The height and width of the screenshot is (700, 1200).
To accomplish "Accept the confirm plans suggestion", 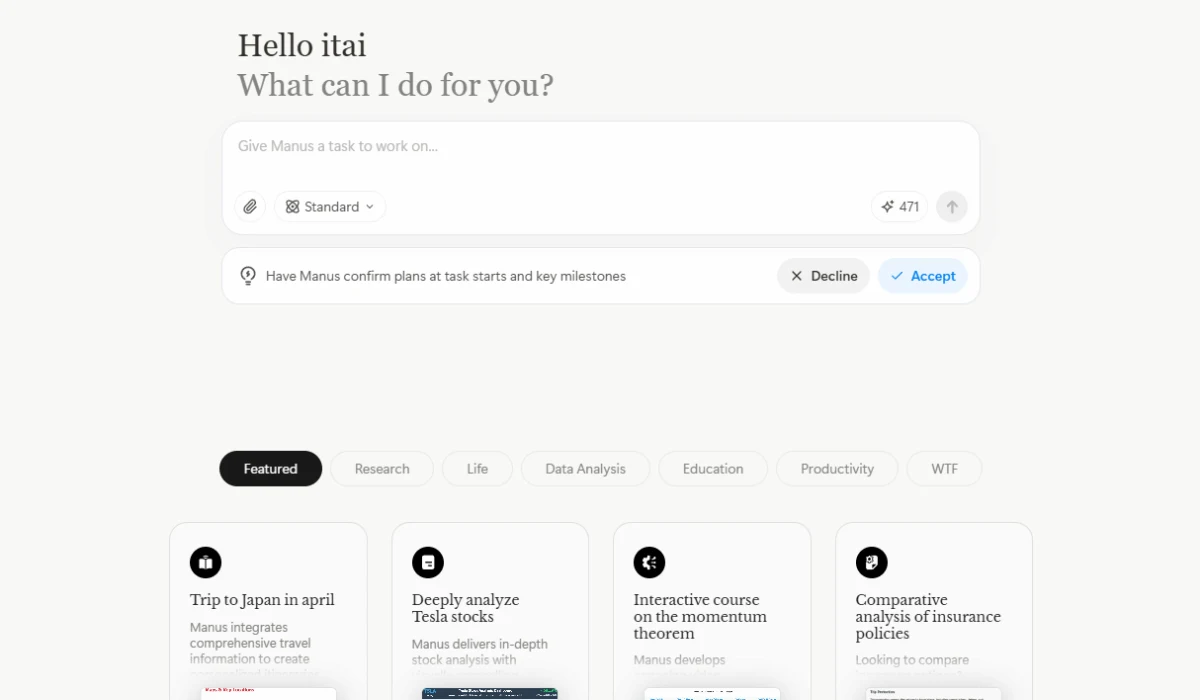I will click(922, 276).
